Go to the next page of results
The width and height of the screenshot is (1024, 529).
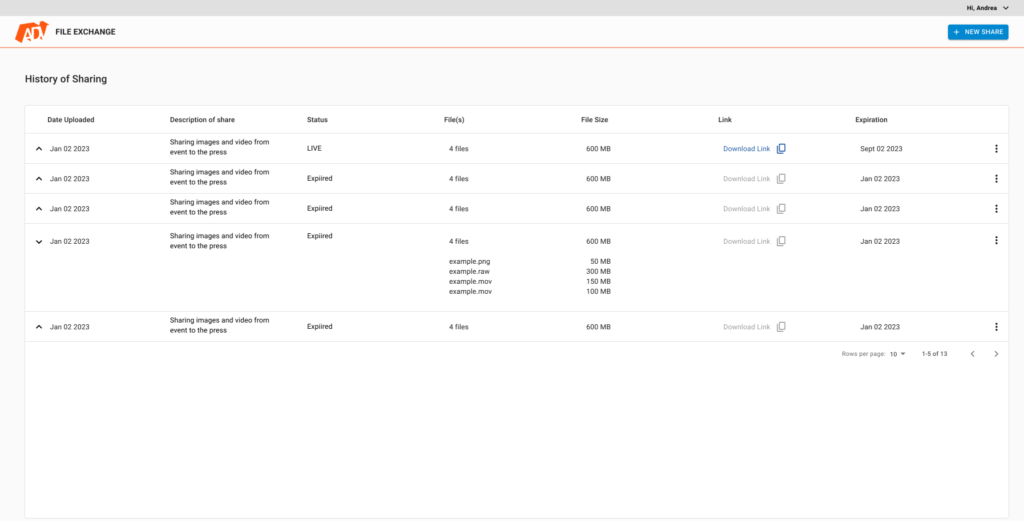995,354
